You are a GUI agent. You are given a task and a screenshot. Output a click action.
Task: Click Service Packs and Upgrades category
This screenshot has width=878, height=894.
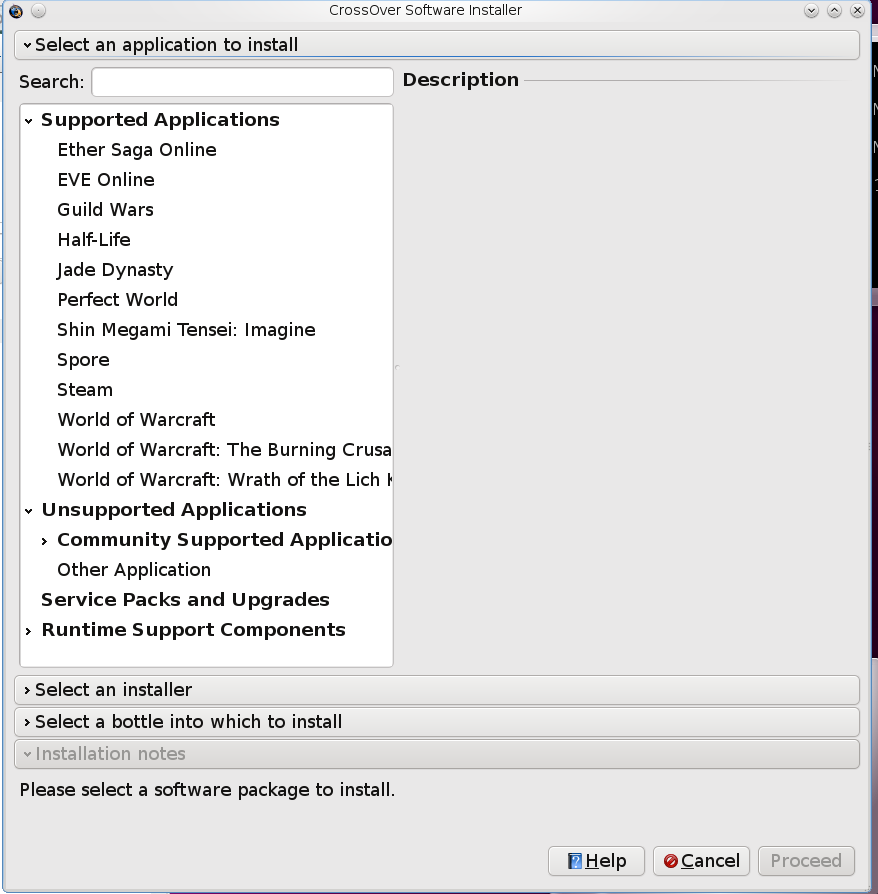(x=185, y=600)
